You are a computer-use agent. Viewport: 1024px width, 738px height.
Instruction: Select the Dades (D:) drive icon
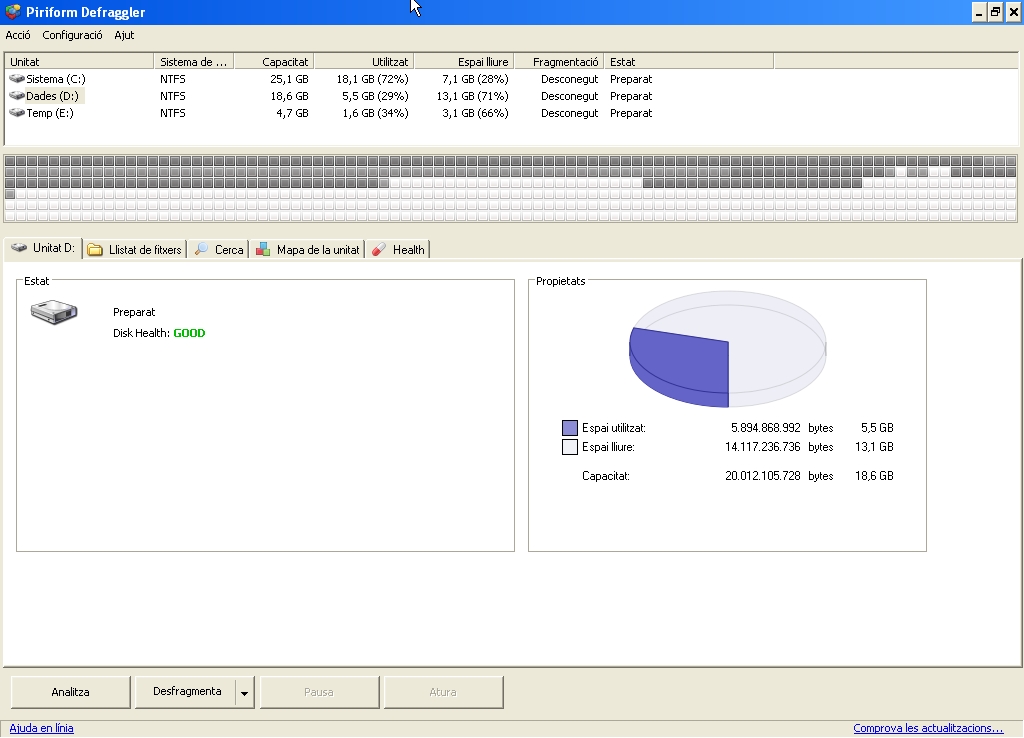[x=17, y=96]
